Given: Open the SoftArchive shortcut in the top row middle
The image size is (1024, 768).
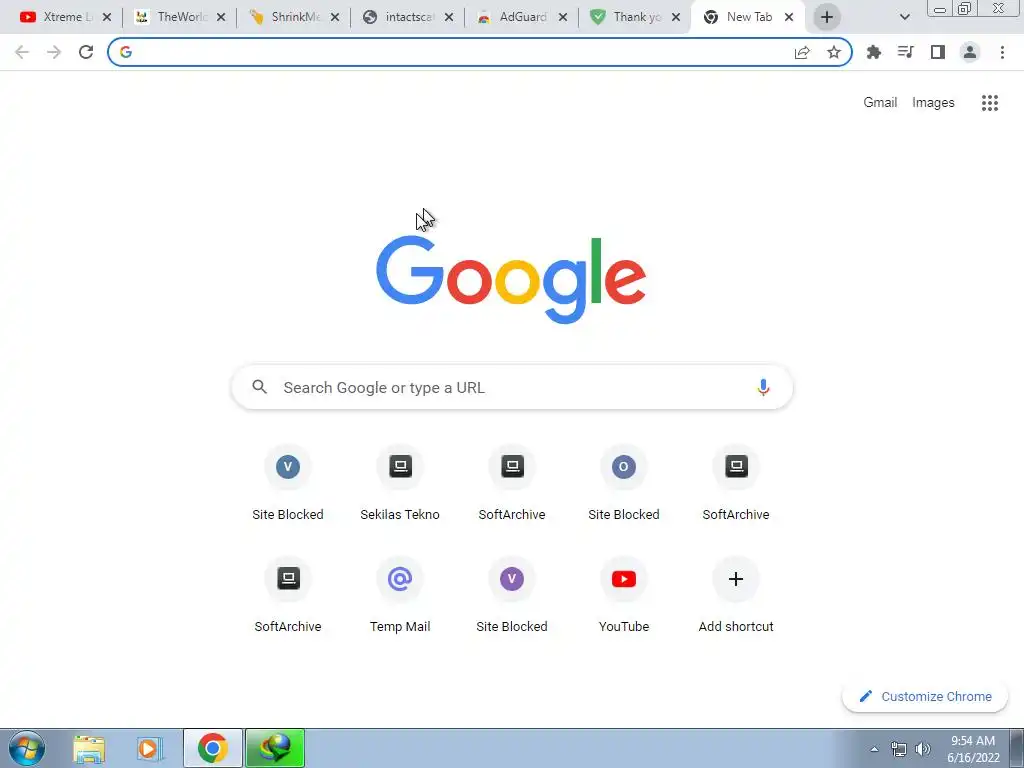Looking at the screenshot, I should 512,483.
